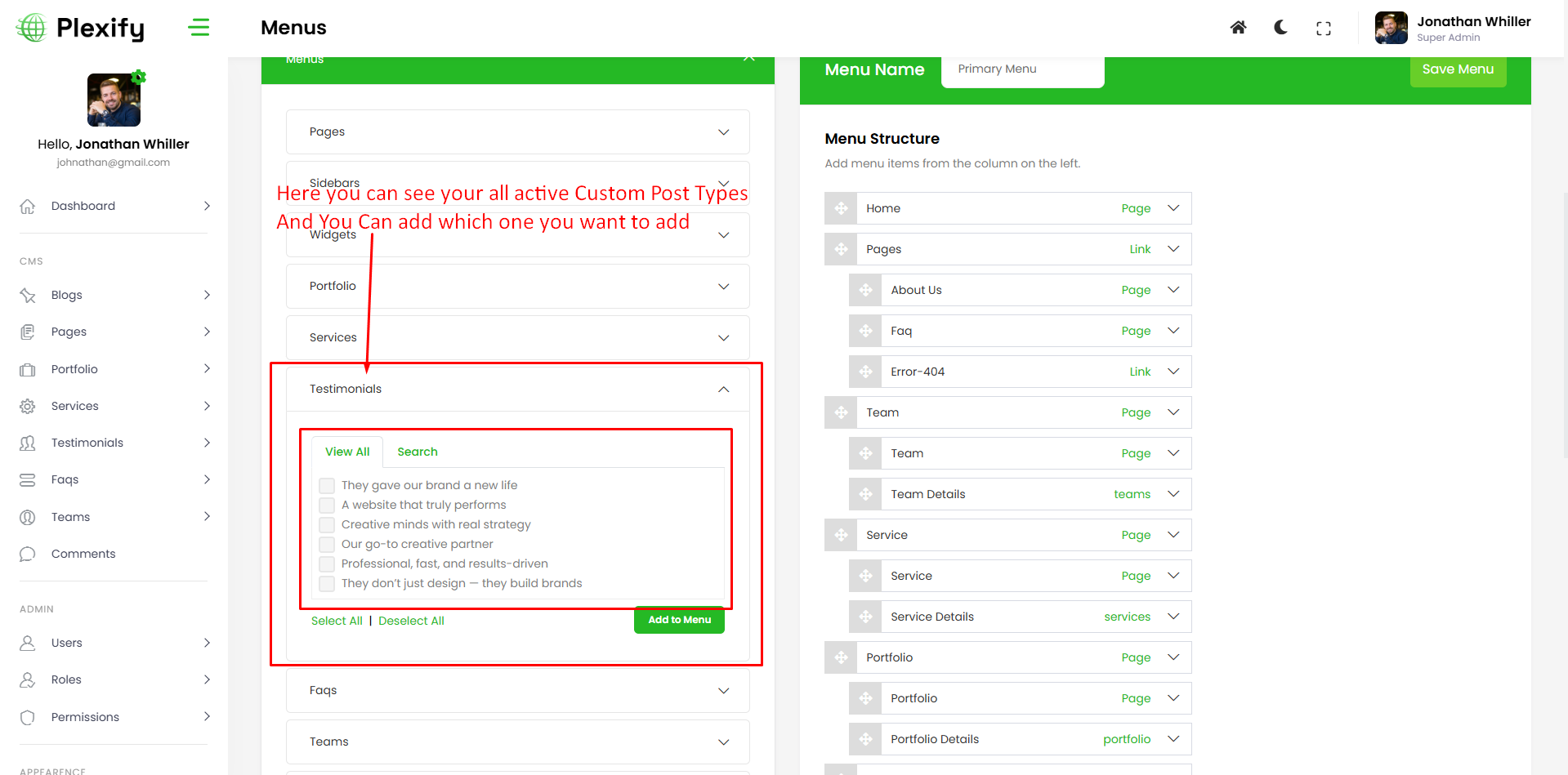Enter fullscreen using the expand icon
The image size is (1568, 775).
[1323, 29]
